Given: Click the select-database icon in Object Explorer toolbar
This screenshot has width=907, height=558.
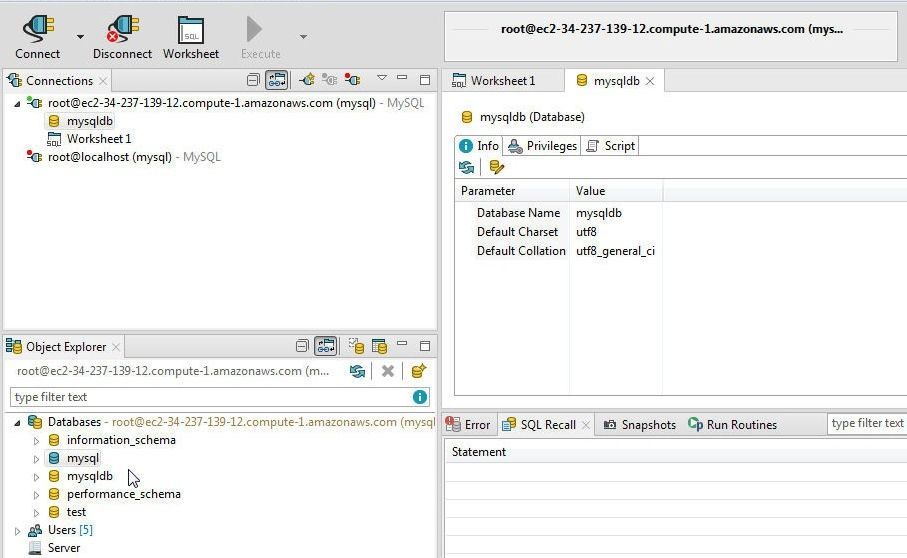Looking at the screenshot, I should pos(356,346).
